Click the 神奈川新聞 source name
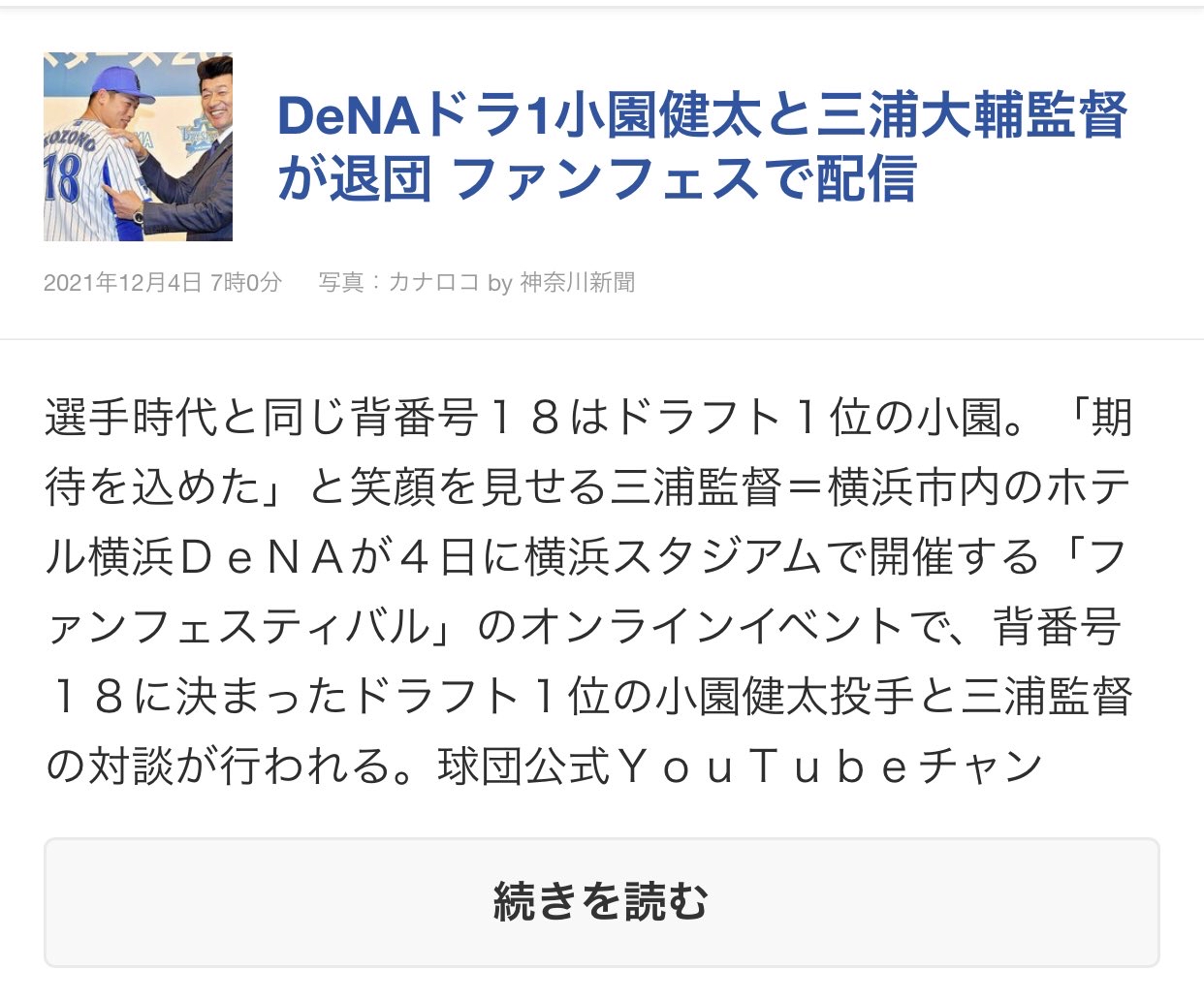Screen dimensions: 1204x1001 pyautogui.click(x=578, y=282)
